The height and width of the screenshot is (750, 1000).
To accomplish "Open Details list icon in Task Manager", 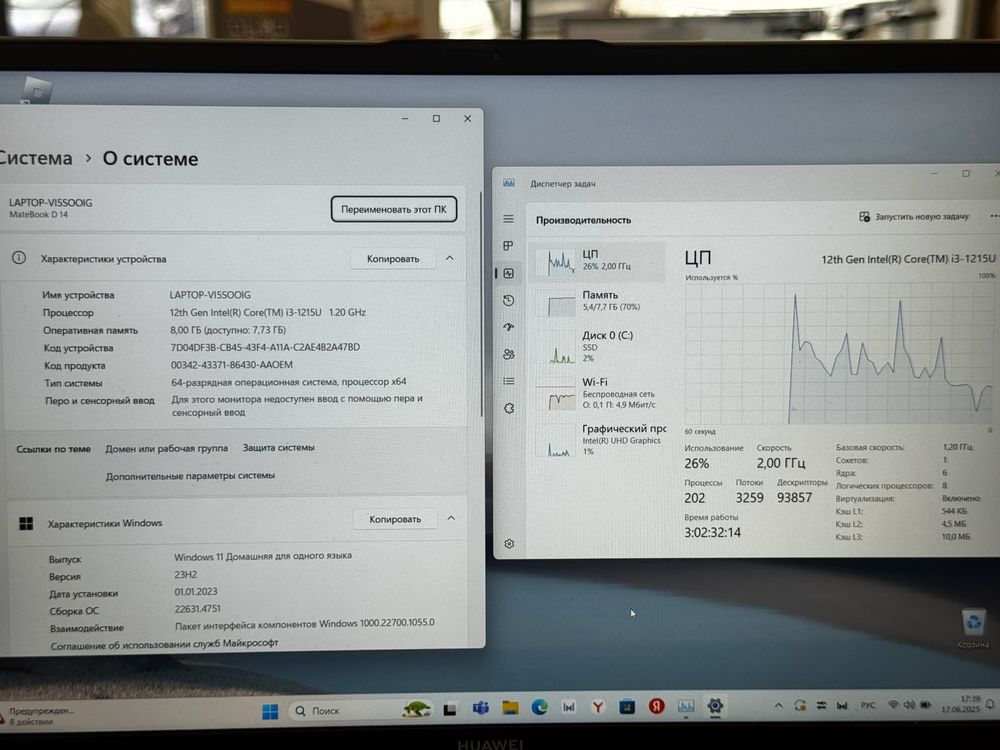I will (x=508, y=381).
